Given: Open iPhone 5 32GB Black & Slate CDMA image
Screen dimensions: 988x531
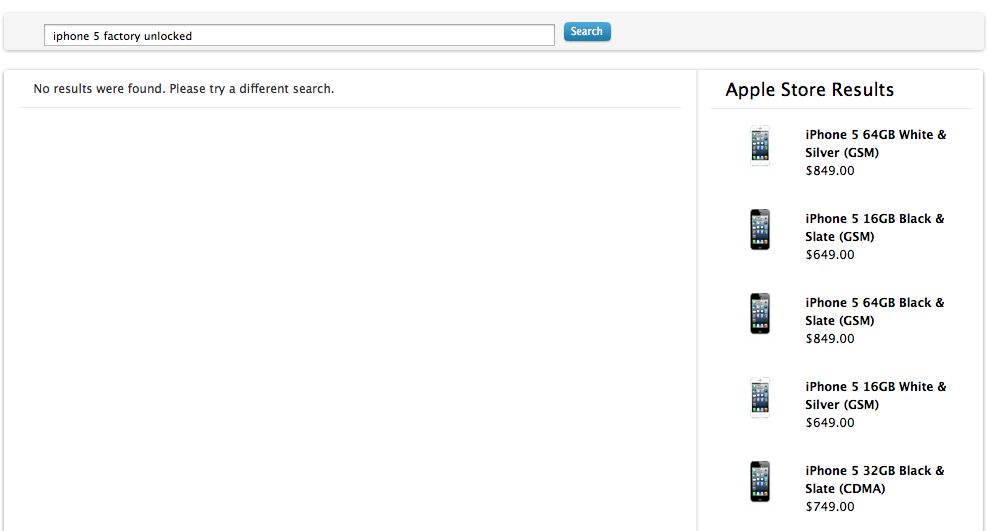Looking at the screenshot, I should [x=760, y=481].
